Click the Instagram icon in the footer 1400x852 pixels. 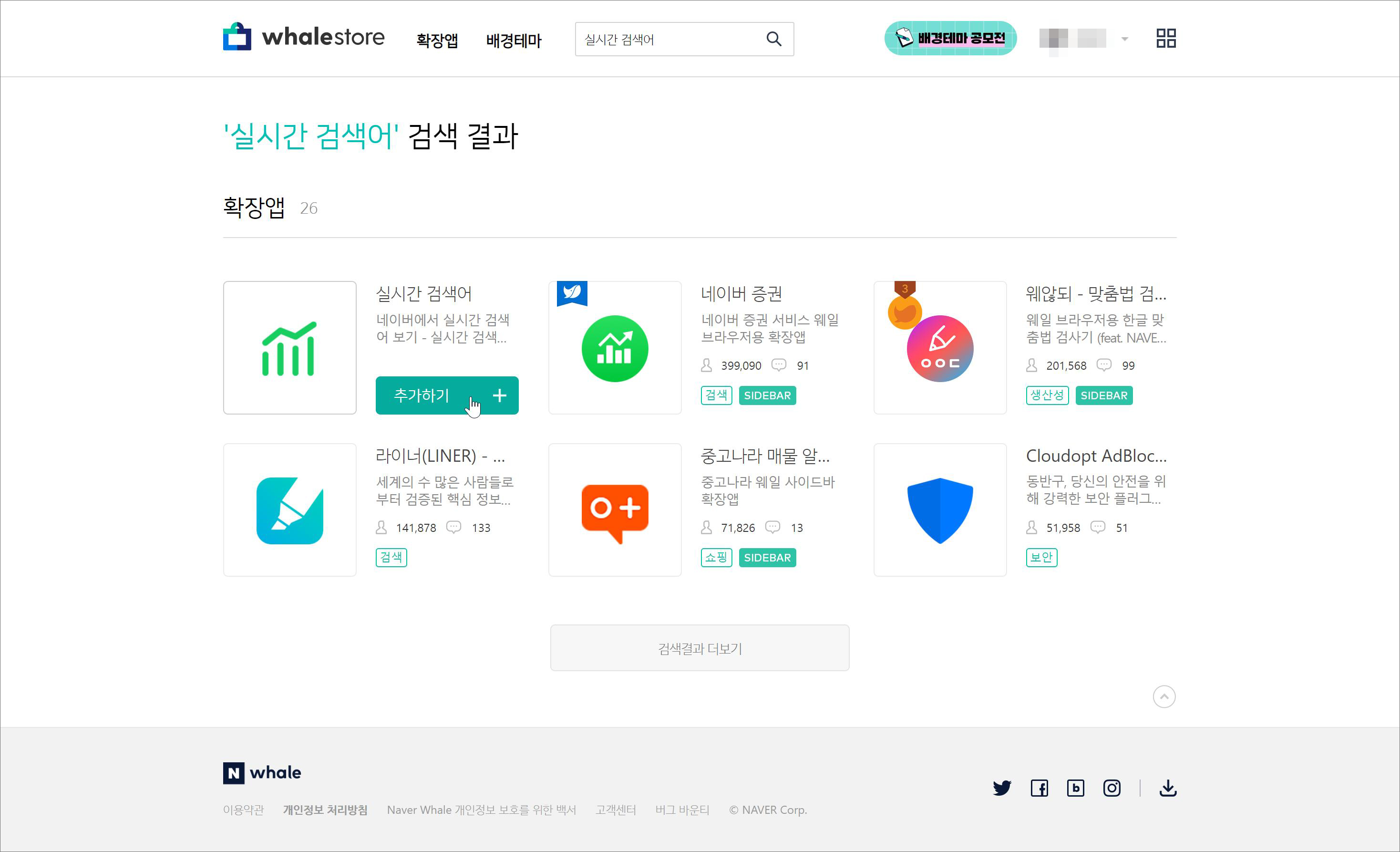1112,788
